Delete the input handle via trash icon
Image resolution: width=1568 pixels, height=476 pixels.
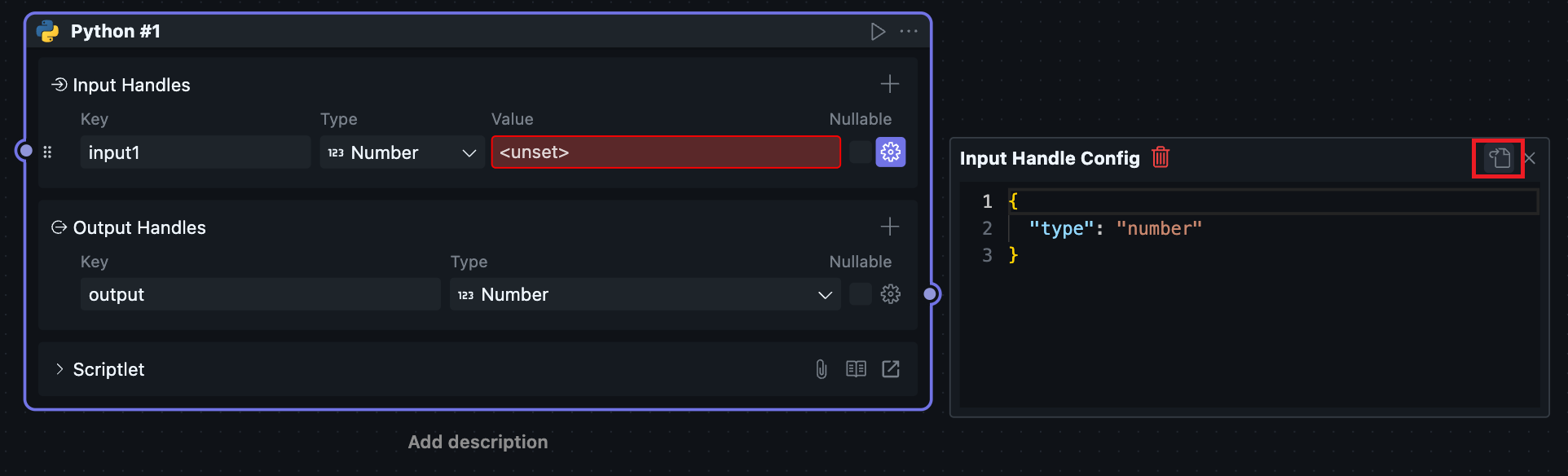[1161, 157]
